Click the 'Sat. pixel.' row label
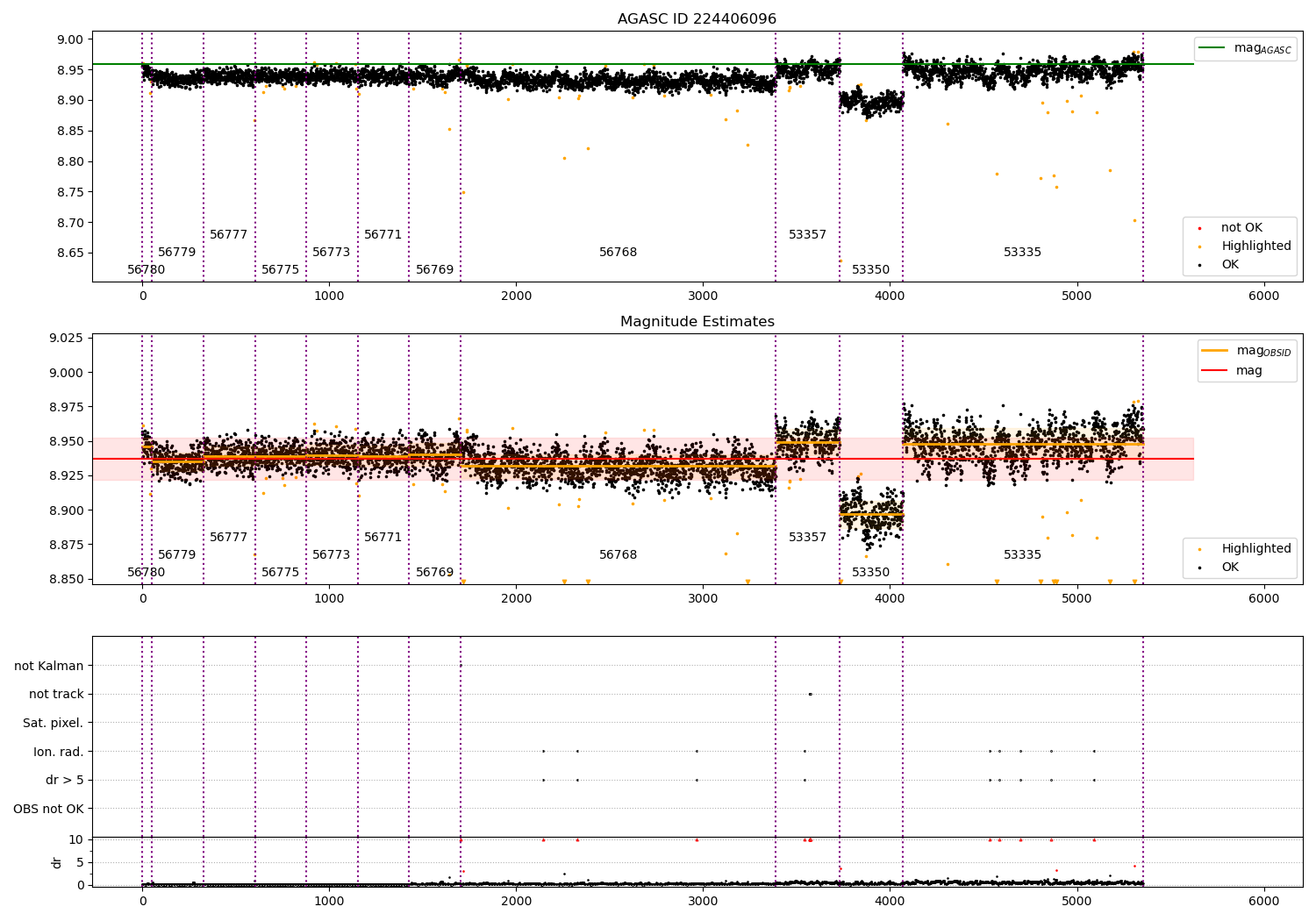1316x921 pixels. tap(54, 724)
